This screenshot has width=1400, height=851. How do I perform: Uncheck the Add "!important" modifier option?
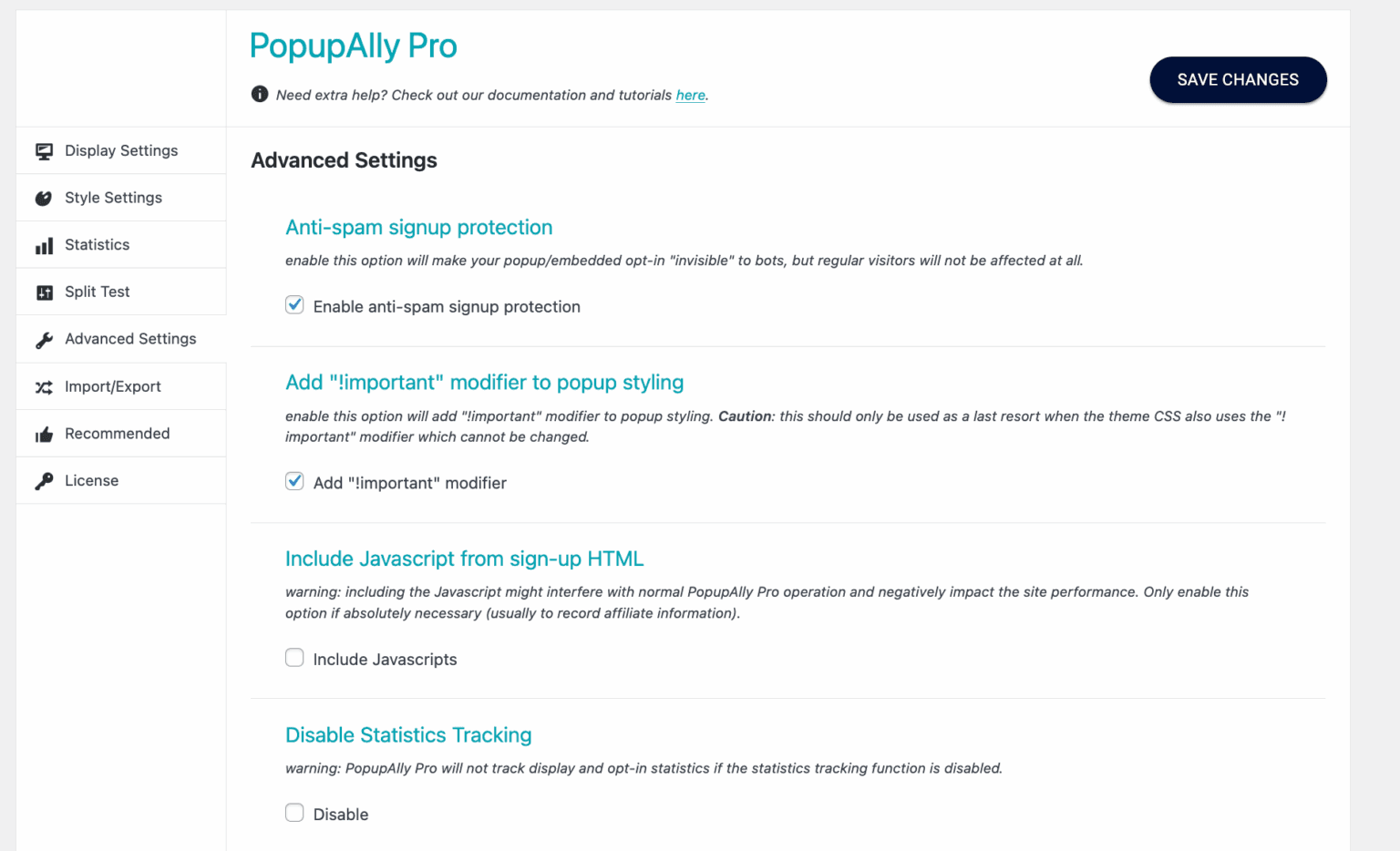(x=294, y=480)
